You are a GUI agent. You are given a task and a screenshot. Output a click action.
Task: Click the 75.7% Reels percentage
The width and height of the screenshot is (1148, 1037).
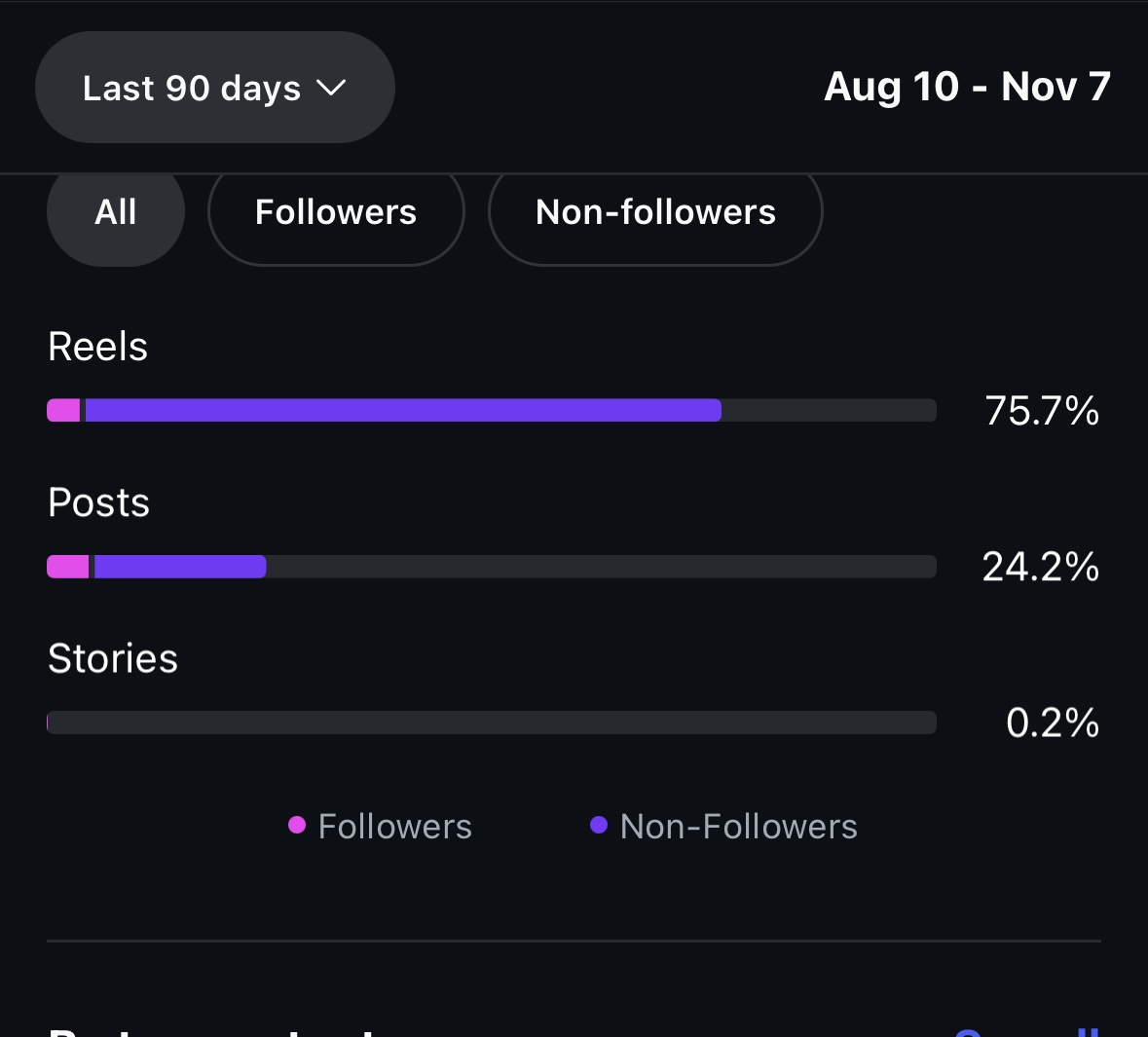pos(1042,411)
